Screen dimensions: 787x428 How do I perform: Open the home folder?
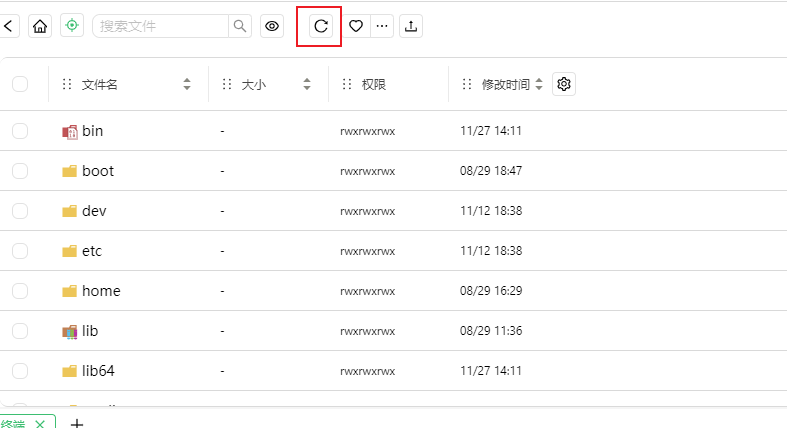click(x=100, y=291)
